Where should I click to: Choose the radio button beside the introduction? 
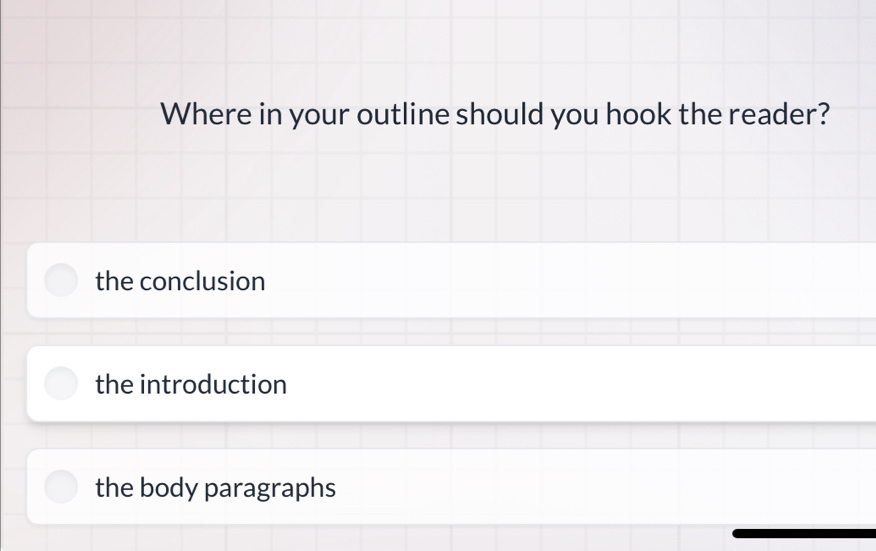click(61, 384)
